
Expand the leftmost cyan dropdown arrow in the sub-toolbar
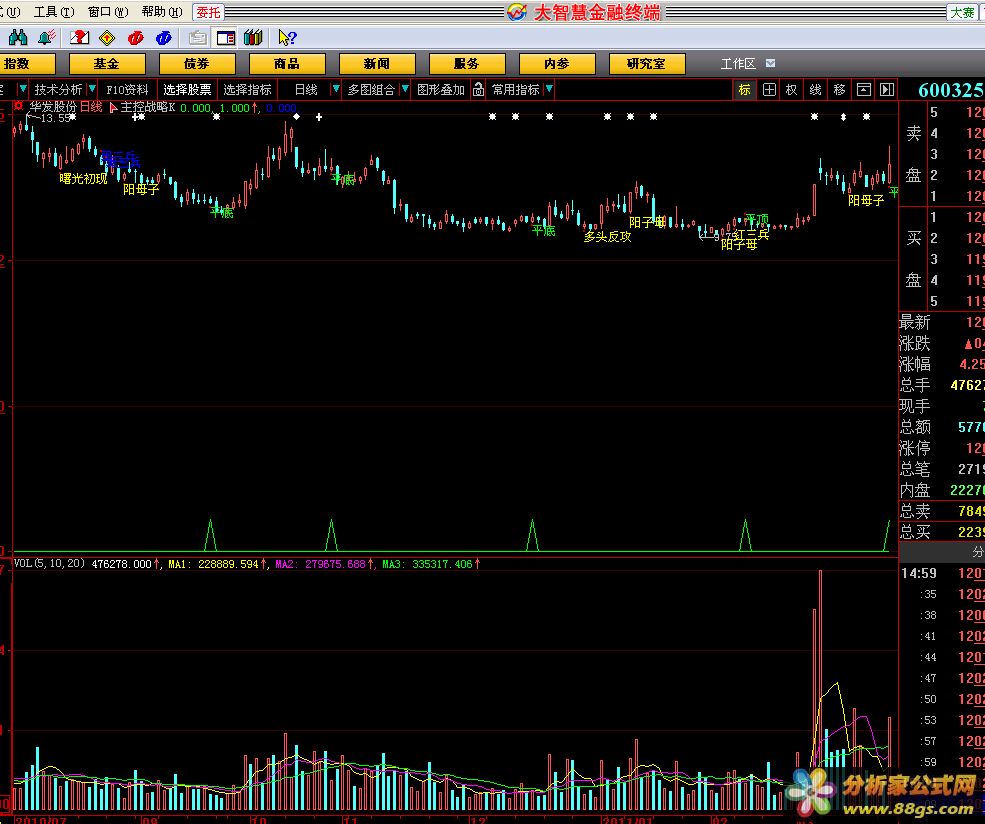tap(23, 89)
